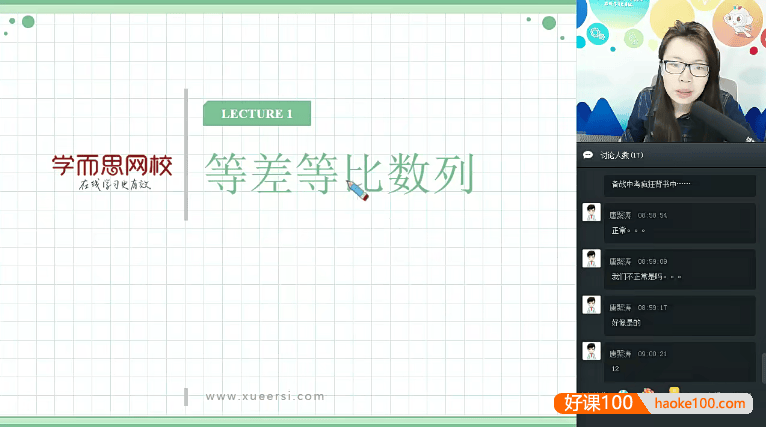Click the chat panel scrollbar thumb

click(764, 368)
